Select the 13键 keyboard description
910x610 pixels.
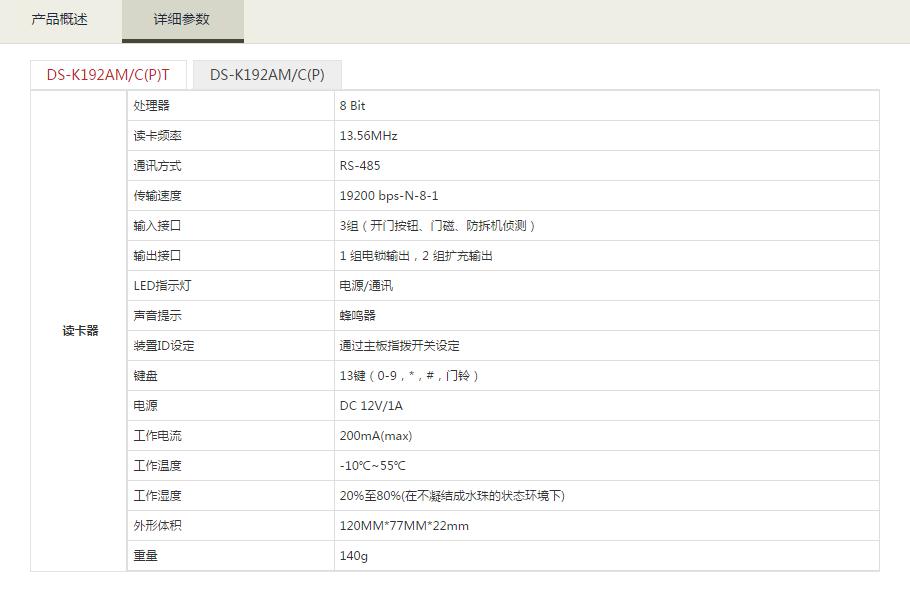[x=410, y=376]
